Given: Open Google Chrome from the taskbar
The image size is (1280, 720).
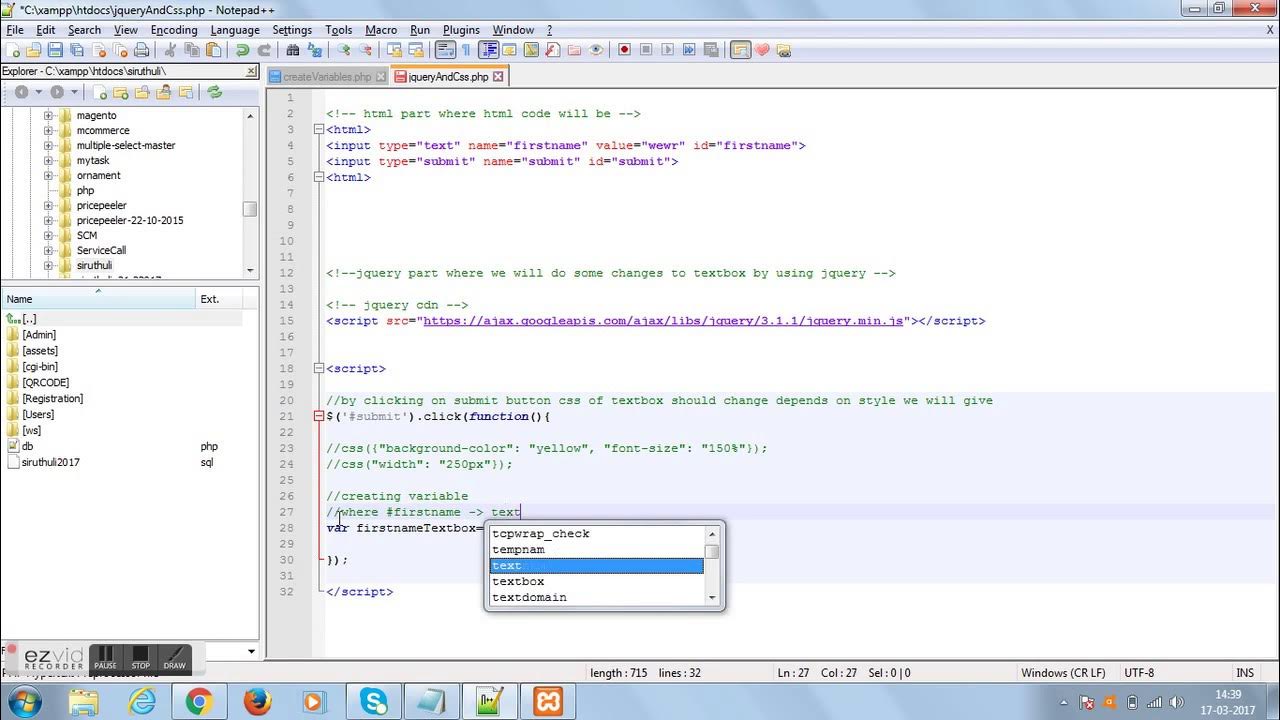Looking at the screenshot, I should (199, 703).
